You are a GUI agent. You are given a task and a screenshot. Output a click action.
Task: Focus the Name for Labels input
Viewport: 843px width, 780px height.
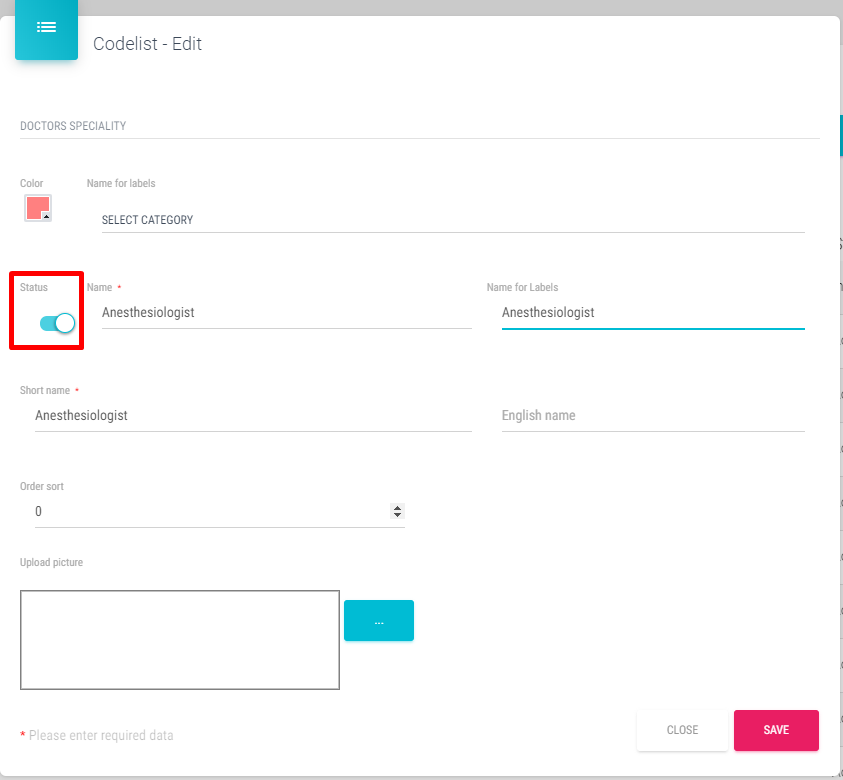click(652, 313)
